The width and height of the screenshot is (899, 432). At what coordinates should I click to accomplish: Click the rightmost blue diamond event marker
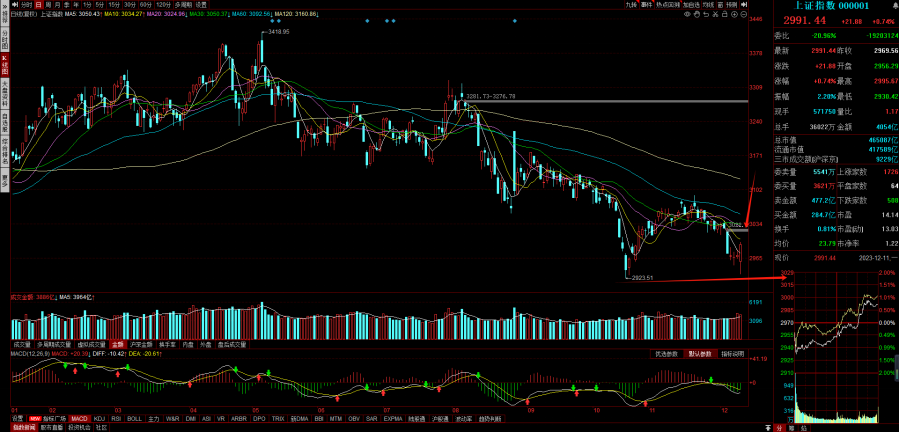[514, 21]
